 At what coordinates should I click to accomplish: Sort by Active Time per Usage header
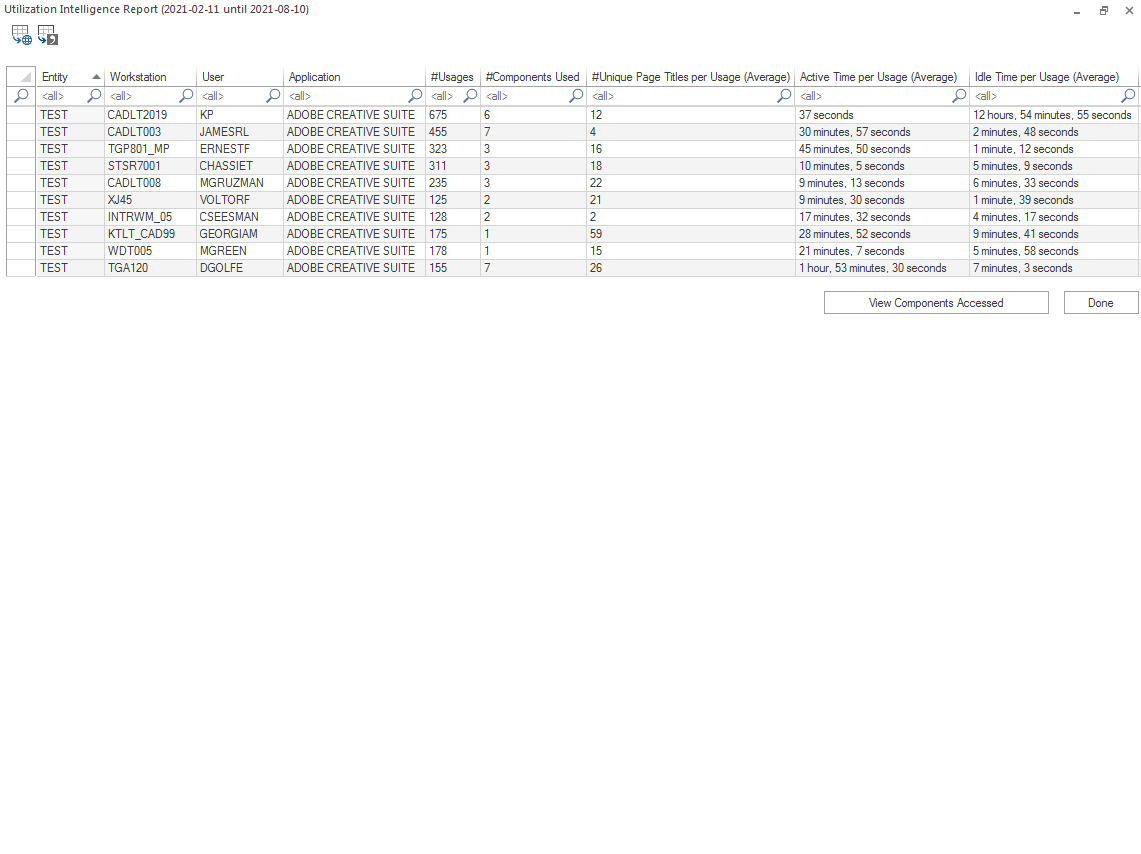coord(878,77)
